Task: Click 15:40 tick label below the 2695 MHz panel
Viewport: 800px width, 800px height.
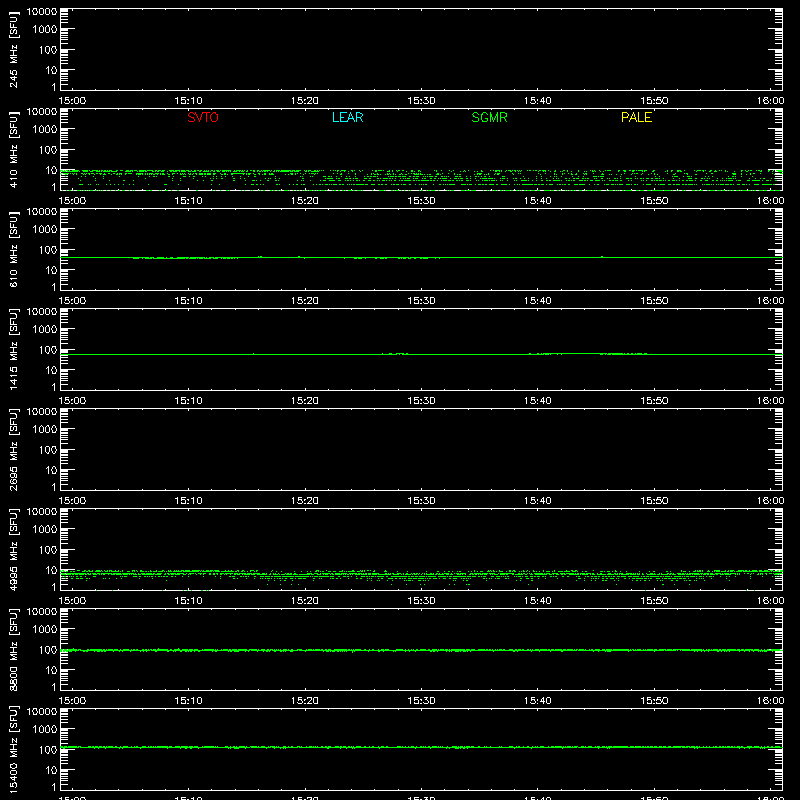Action: click(x=538, y=501)
